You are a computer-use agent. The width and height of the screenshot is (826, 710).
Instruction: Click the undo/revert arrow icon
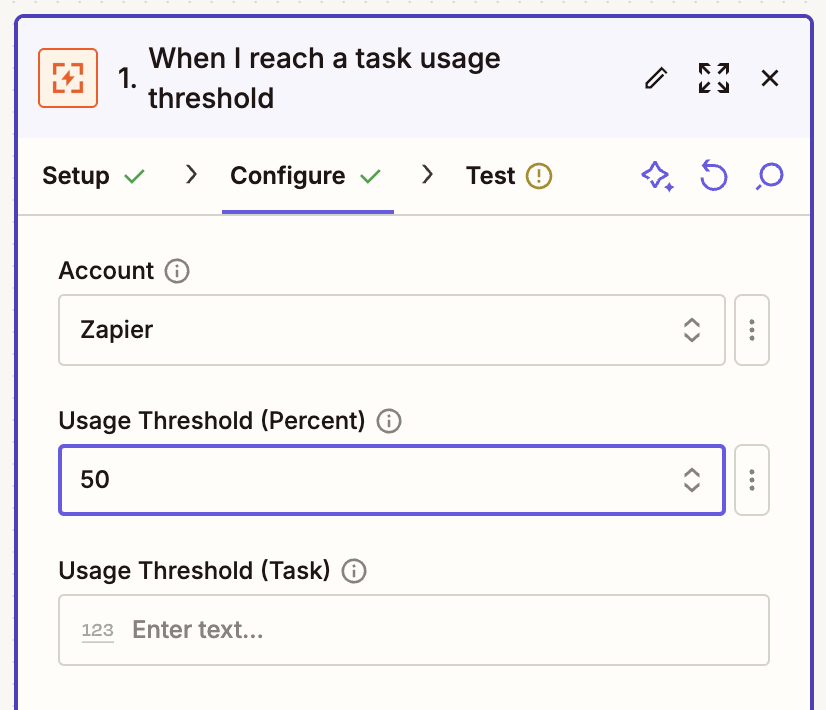tap(714, 176)
